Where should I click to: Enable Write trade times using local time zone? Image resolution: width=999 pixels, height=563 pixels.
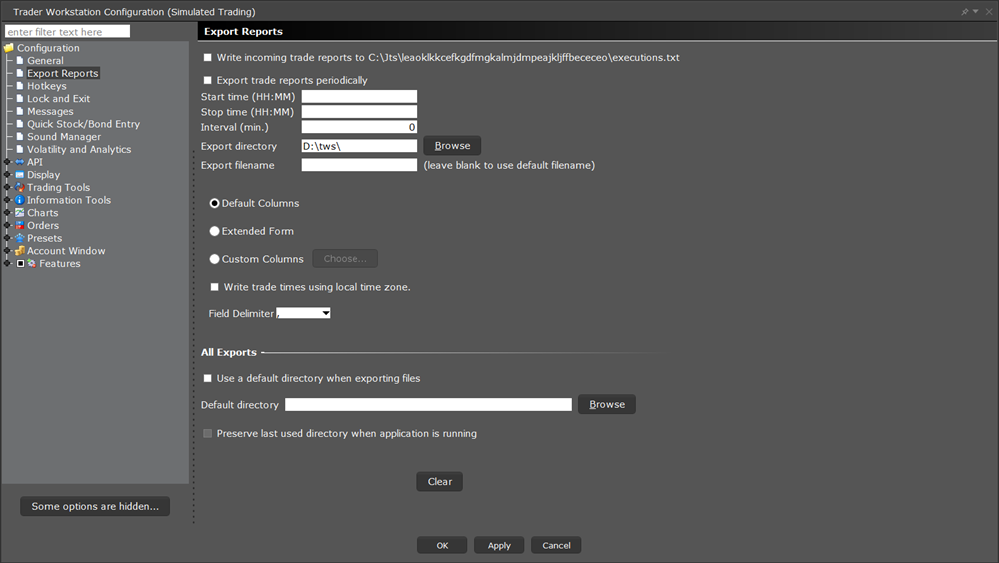[215, 287]
